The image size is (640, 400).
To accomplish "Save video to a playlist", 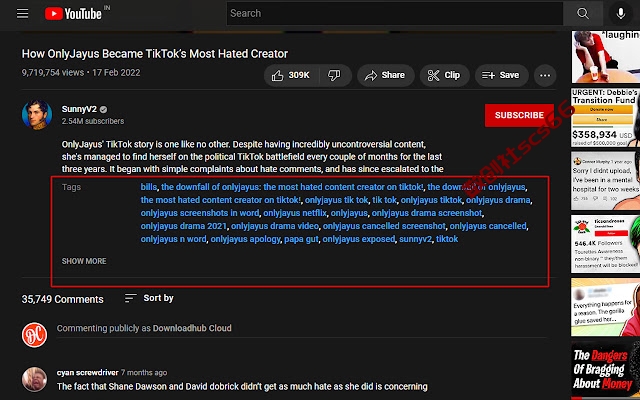I will (x=501, y=76).
